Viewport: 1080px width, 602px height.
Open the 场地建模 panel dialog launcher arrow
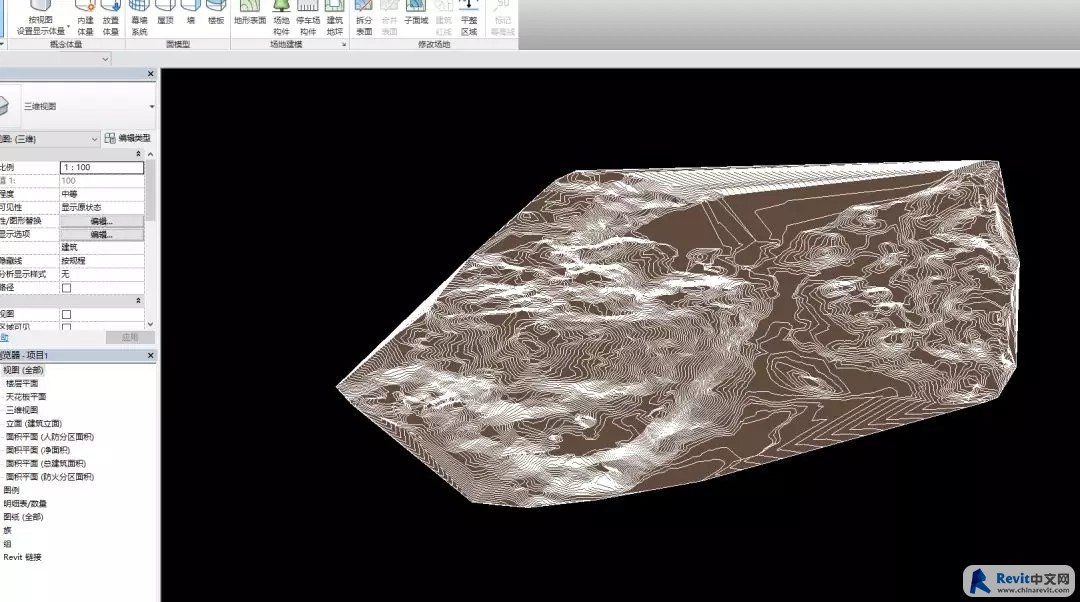point(343,45)
